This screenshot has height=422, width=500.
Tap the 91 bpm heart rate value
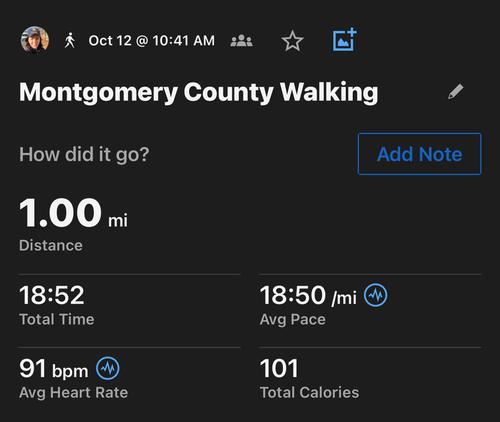point(54,369)
